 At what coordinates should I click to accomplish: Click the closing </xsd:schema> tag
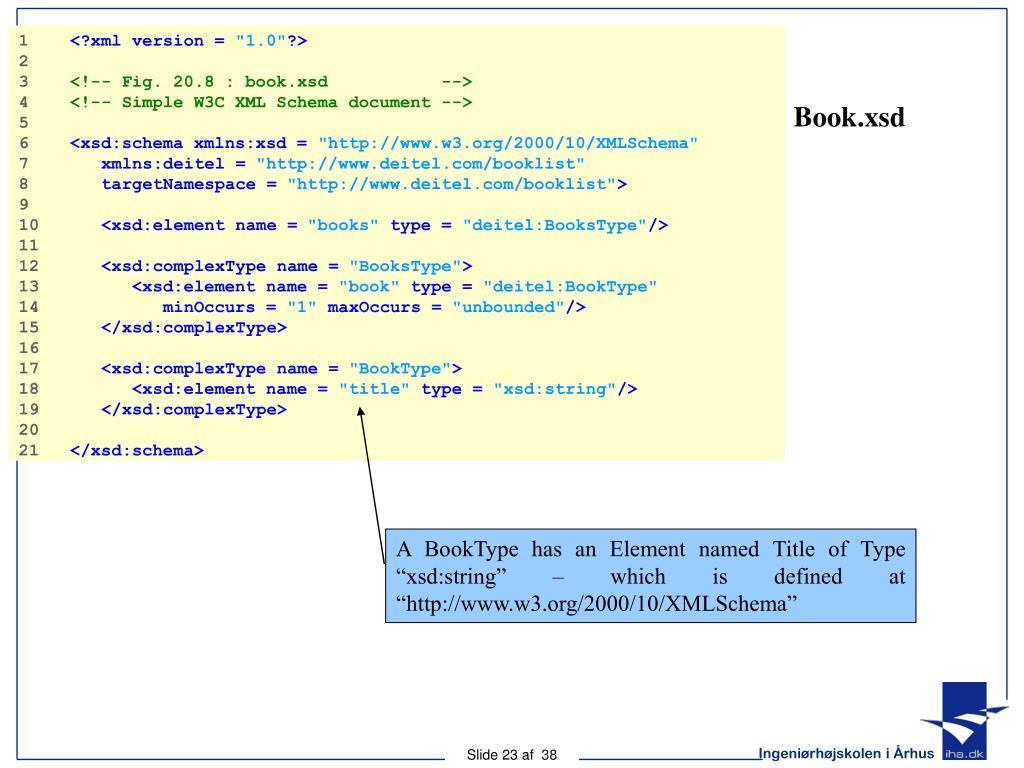(x=136, y=451)
